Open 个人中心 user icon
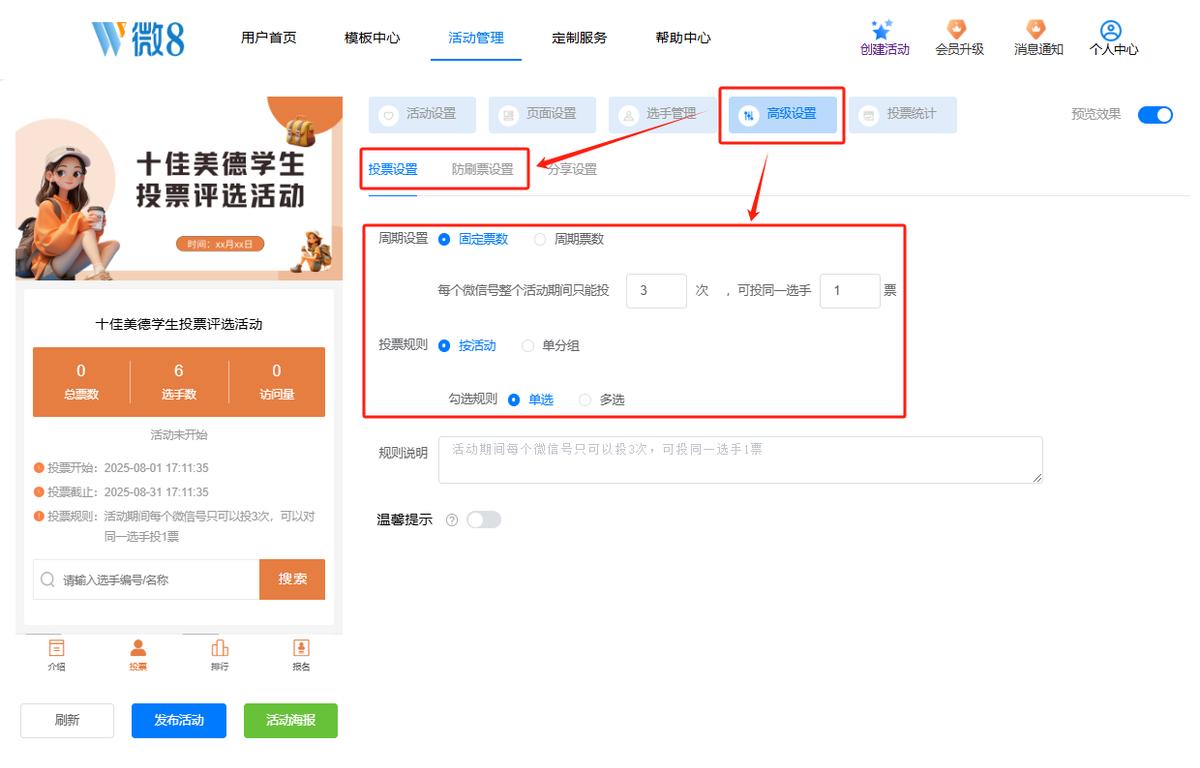This screenshot has height=768, width=1200. 1110,30
